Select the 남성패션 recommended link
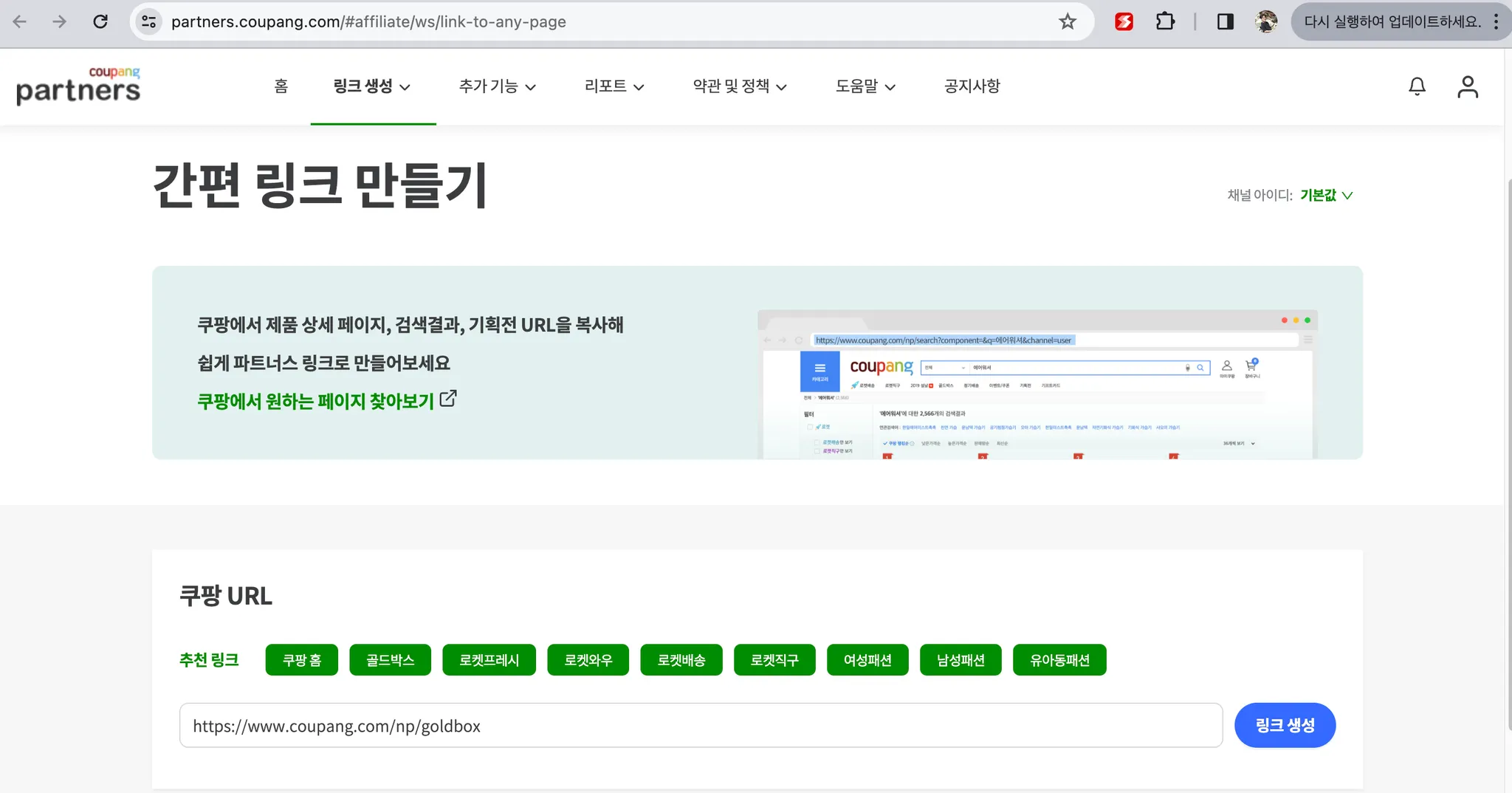 (x=961, y=660)
